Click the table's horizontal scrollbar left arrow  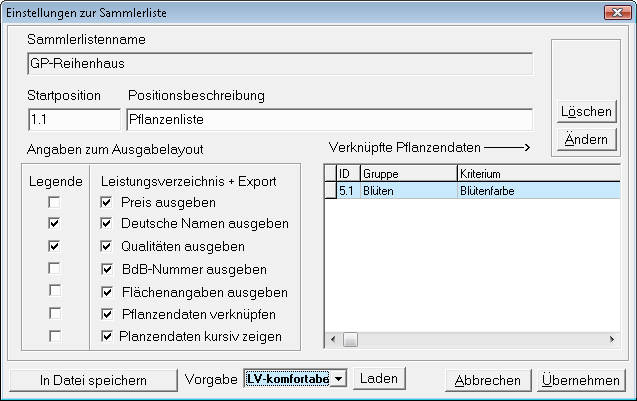[x=332, y=340]
